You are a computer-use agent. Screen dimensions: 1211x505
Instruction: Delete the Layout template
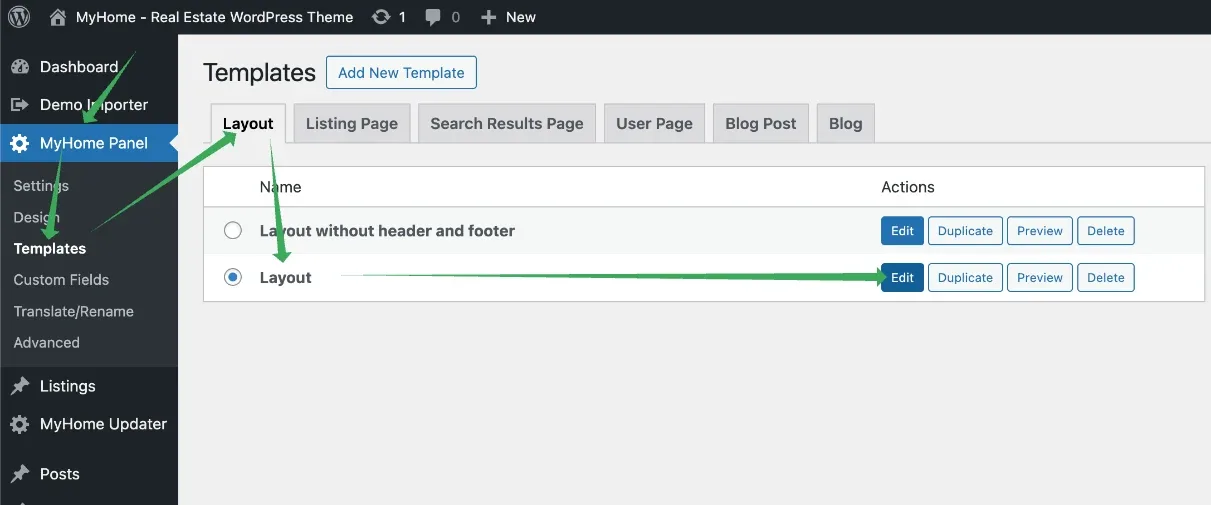pyautogui.click(x=1106, y=278)
